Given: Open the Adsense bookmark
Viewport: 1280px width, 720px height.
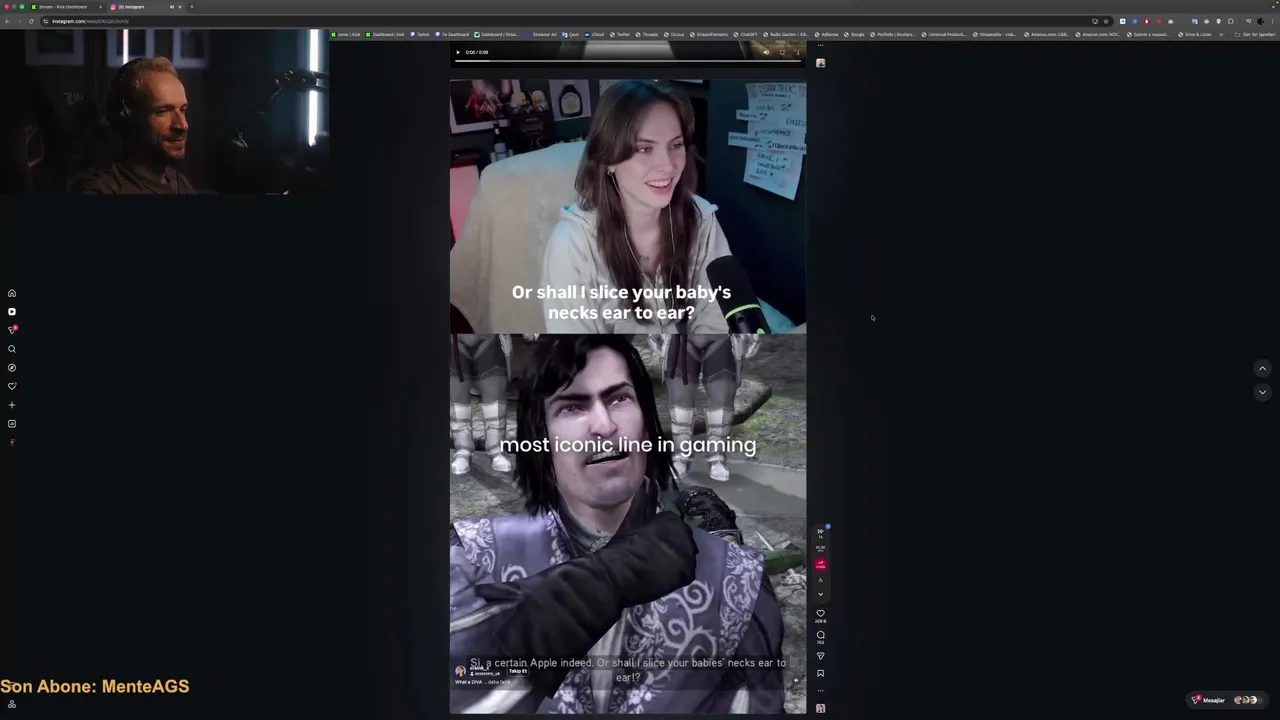Looking at the screenshot, I should coord(826,34).
